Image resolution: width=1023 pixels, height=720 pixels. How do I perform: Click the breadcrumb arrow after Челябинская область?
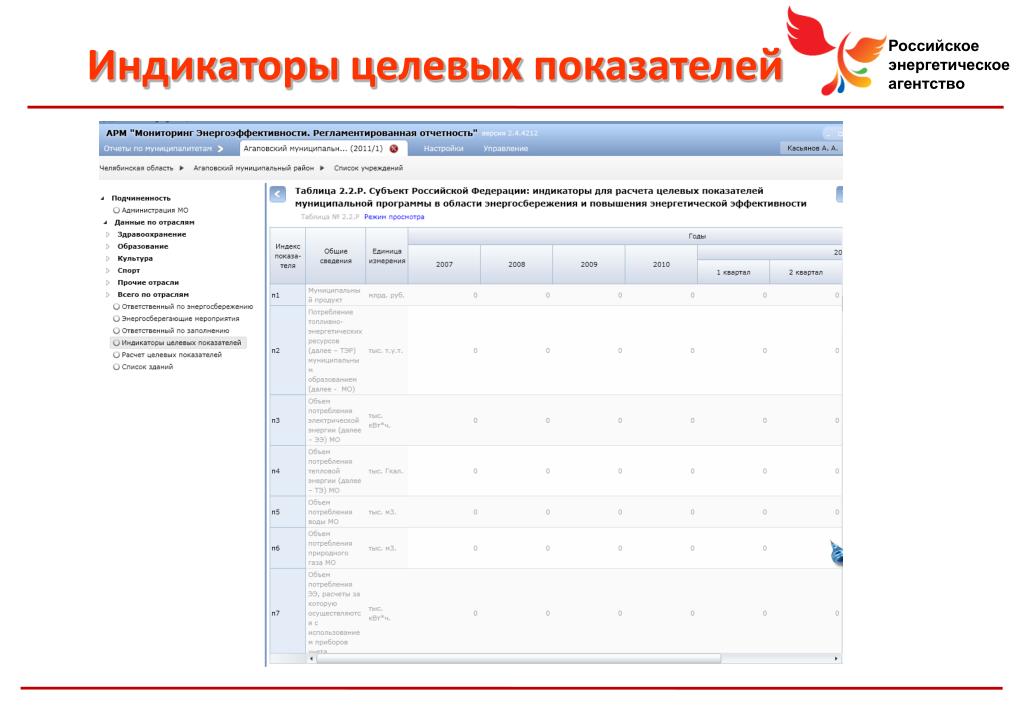point(181,168)
